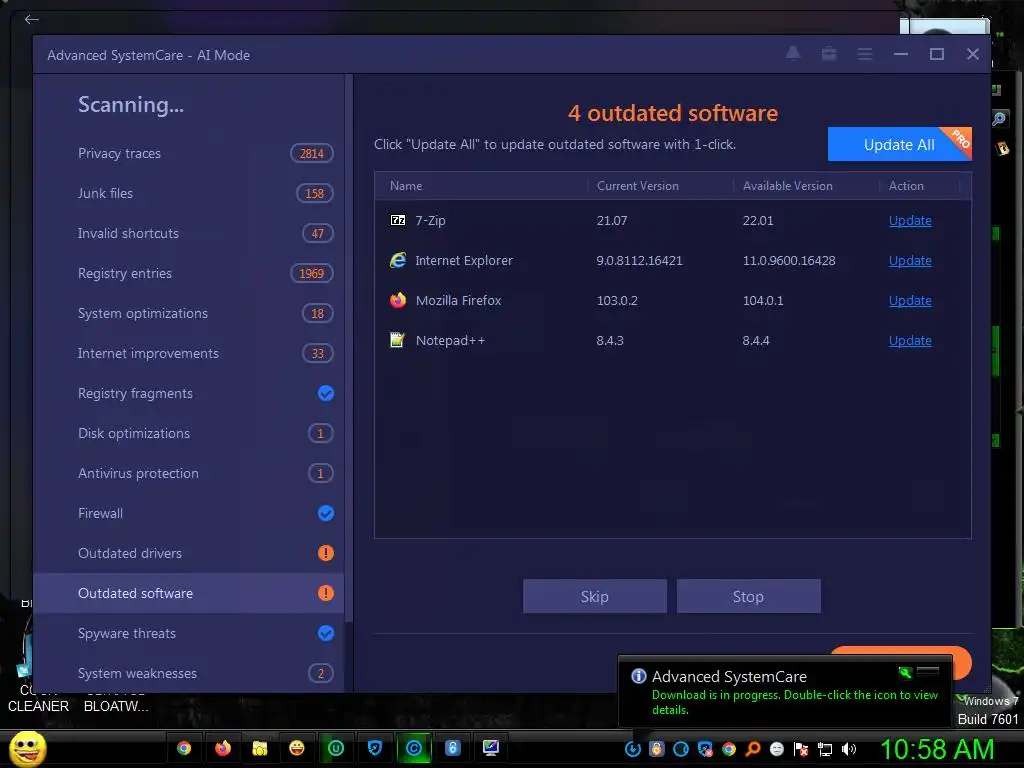Click the back arrow at top left
1024x768 pixels.
pos(31,20)
